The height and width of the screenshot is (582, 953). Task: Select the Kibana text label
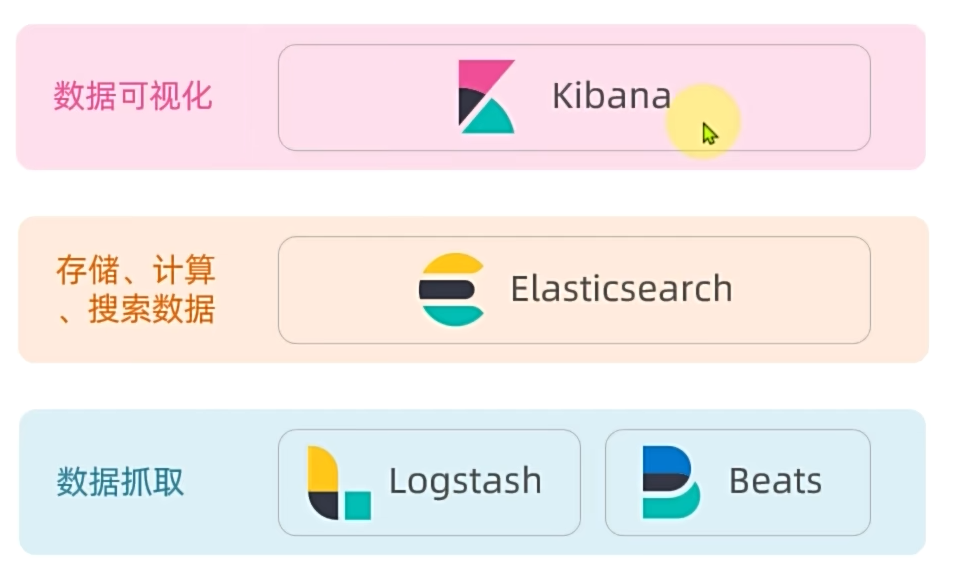pos(611,96)
